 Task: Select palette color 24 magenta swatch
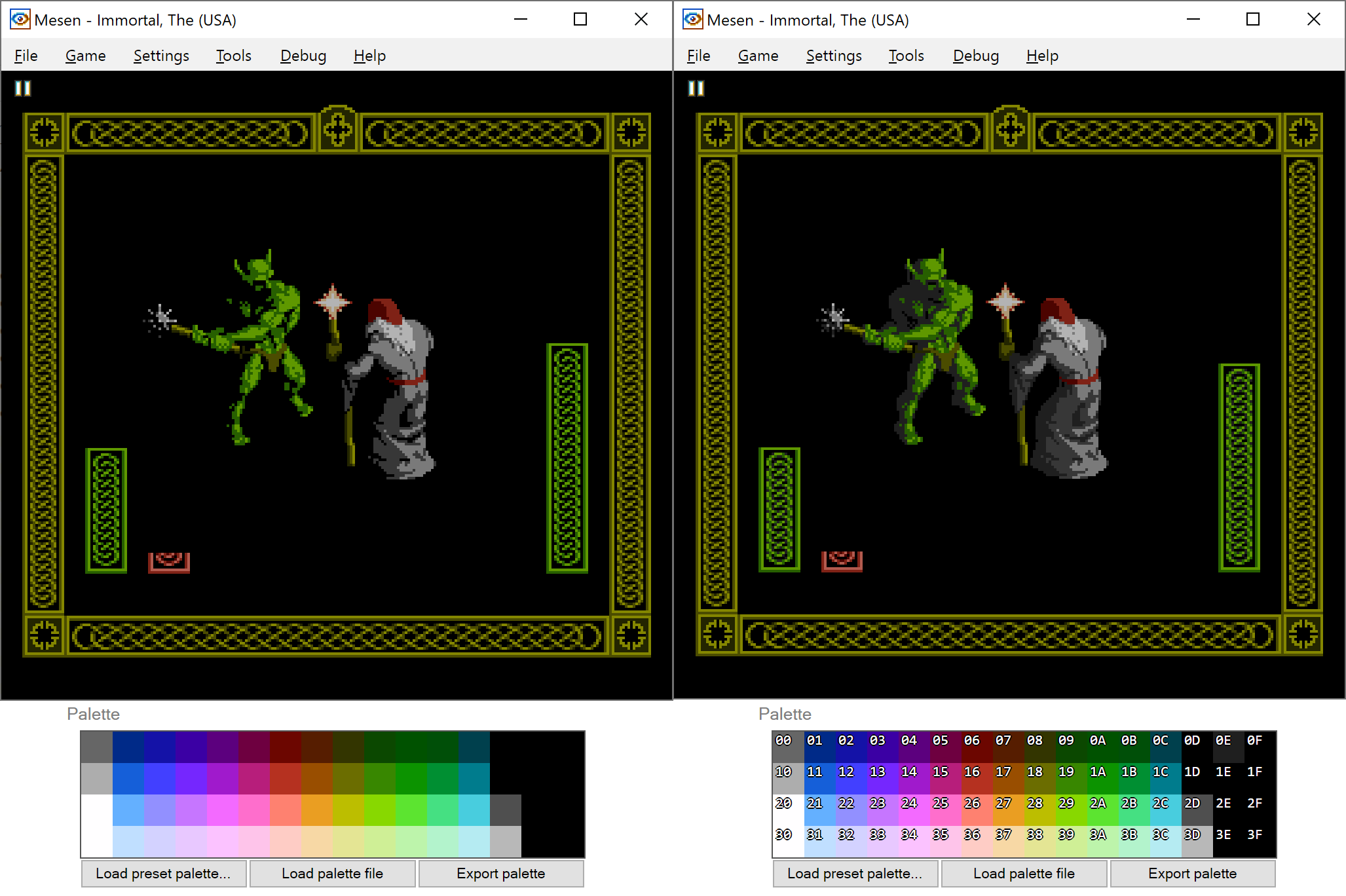click(x=914, y=810)
